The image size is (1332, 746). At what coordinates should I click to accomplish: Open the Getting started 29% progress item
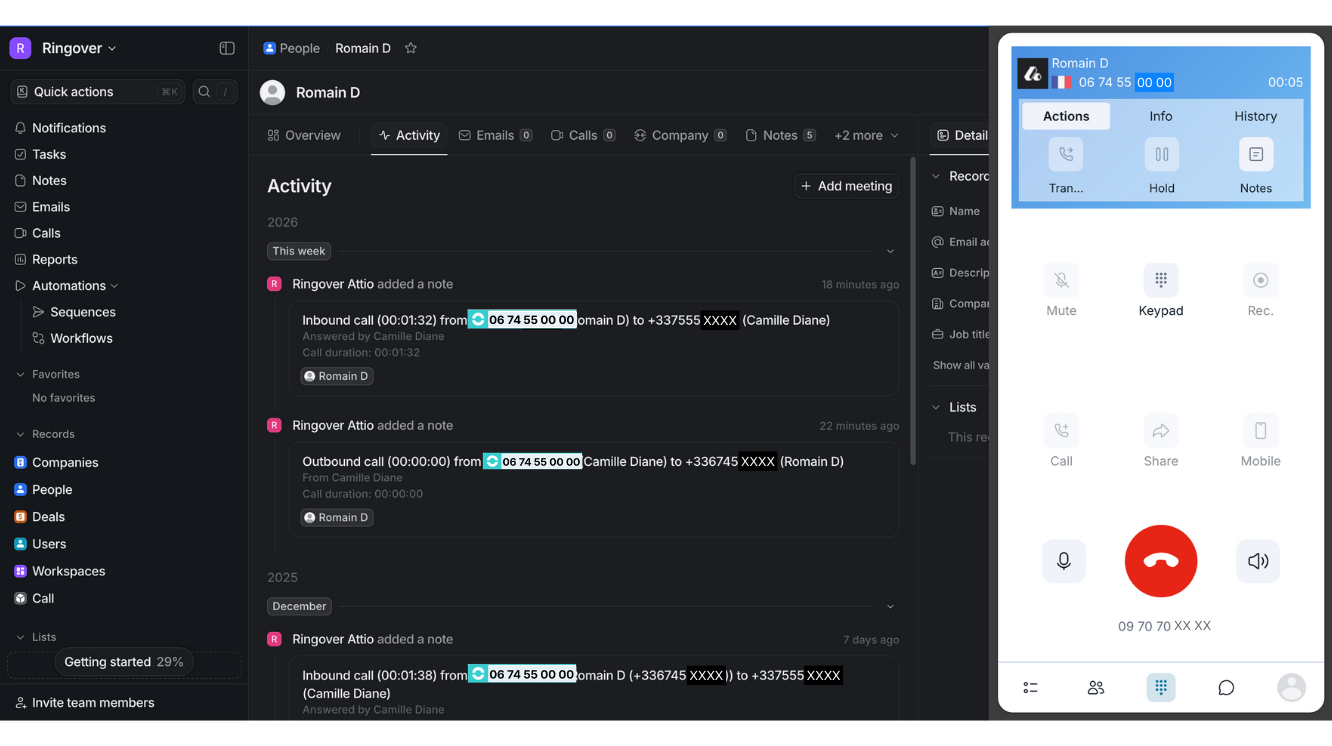(x=124, y=661)
